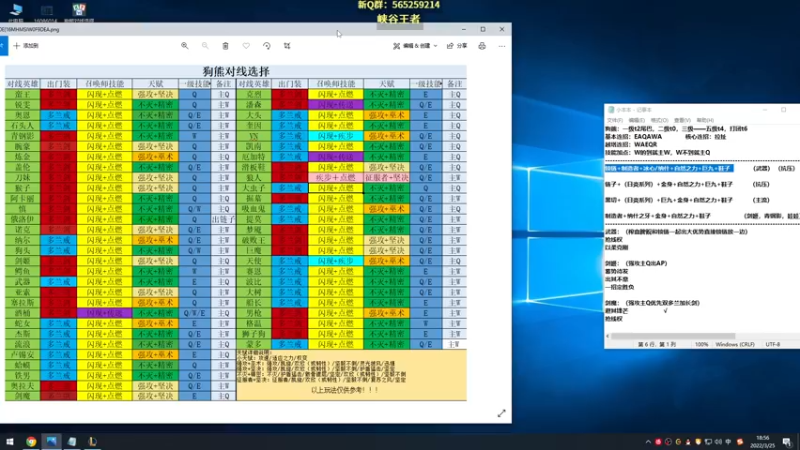
Task: Open the 帮助(H) menu in Notepad
Action: (705, 120)
